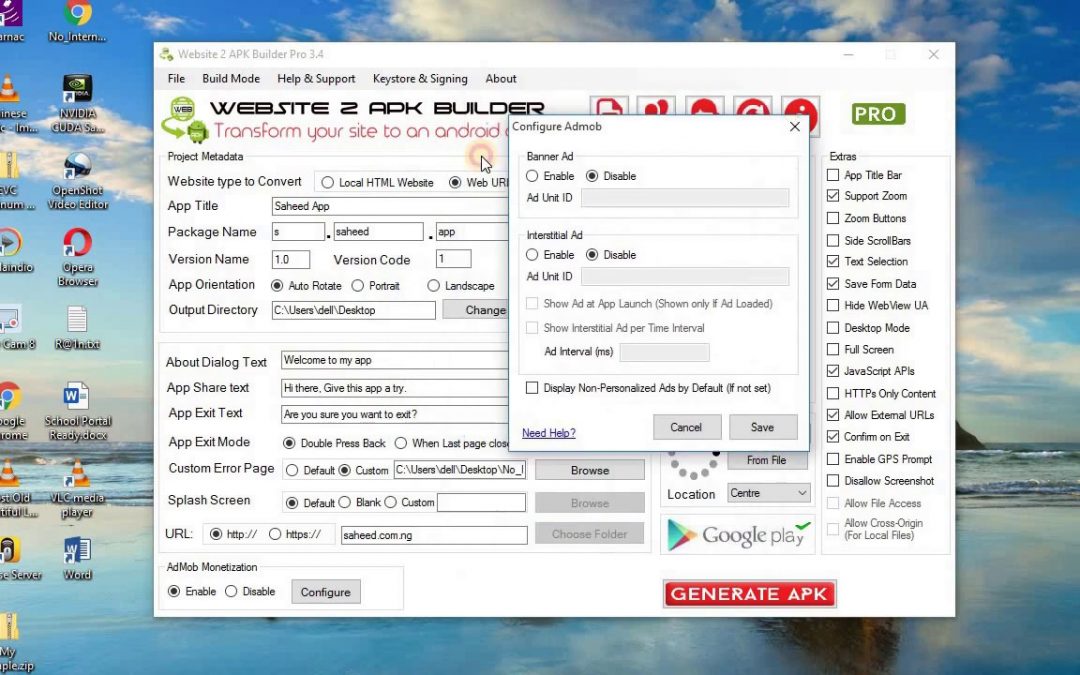This screenshot has height=675, width=1080.
Task: Open the Location Centre dropdown
Action: coord(769,493)
